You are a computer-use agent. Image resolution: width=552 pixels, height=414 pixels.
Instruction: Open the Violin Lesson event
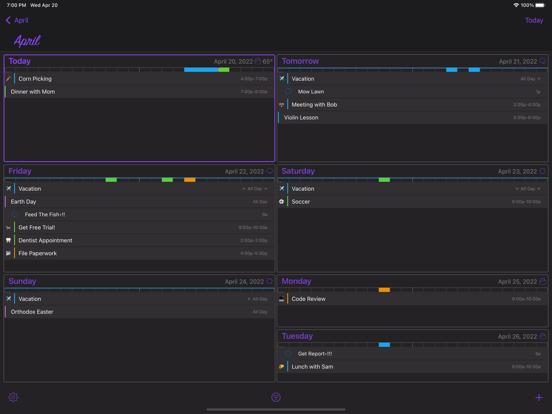pos(413,118)
